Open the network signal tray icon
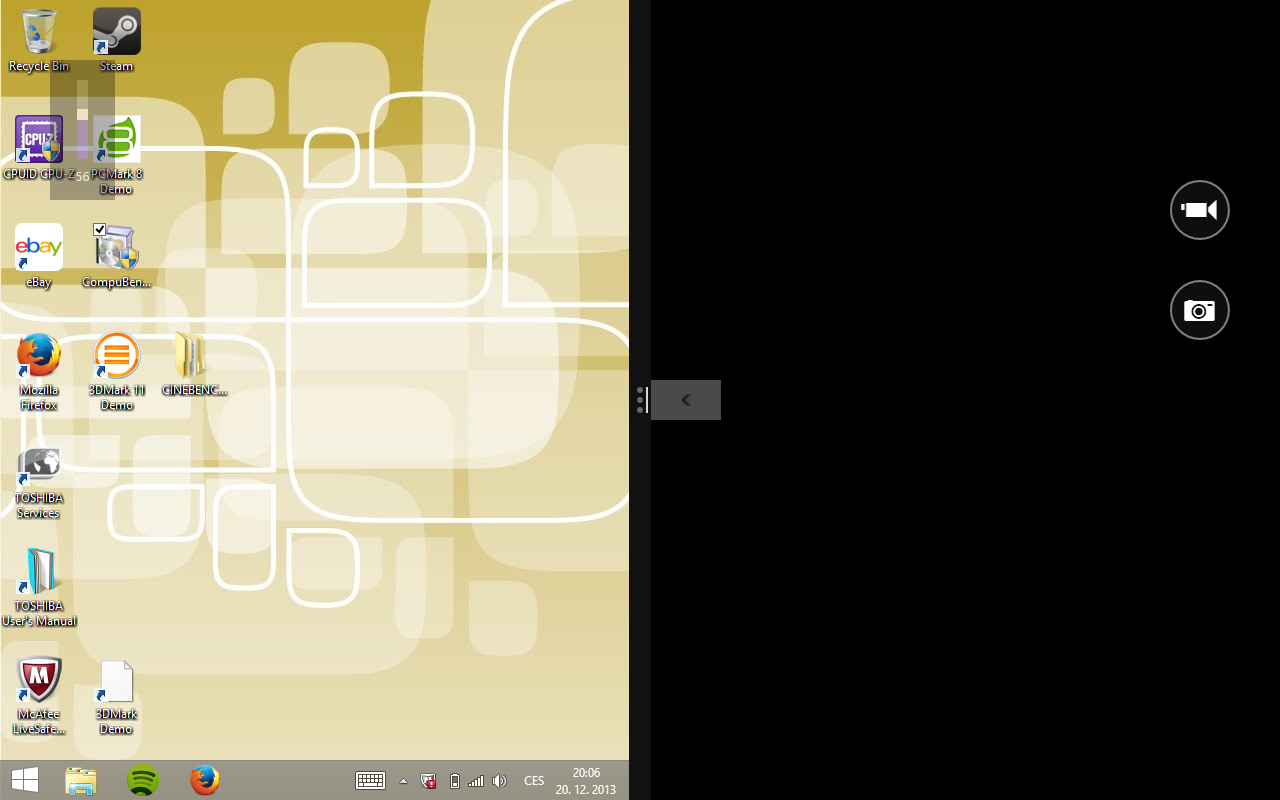 (476, 781)
